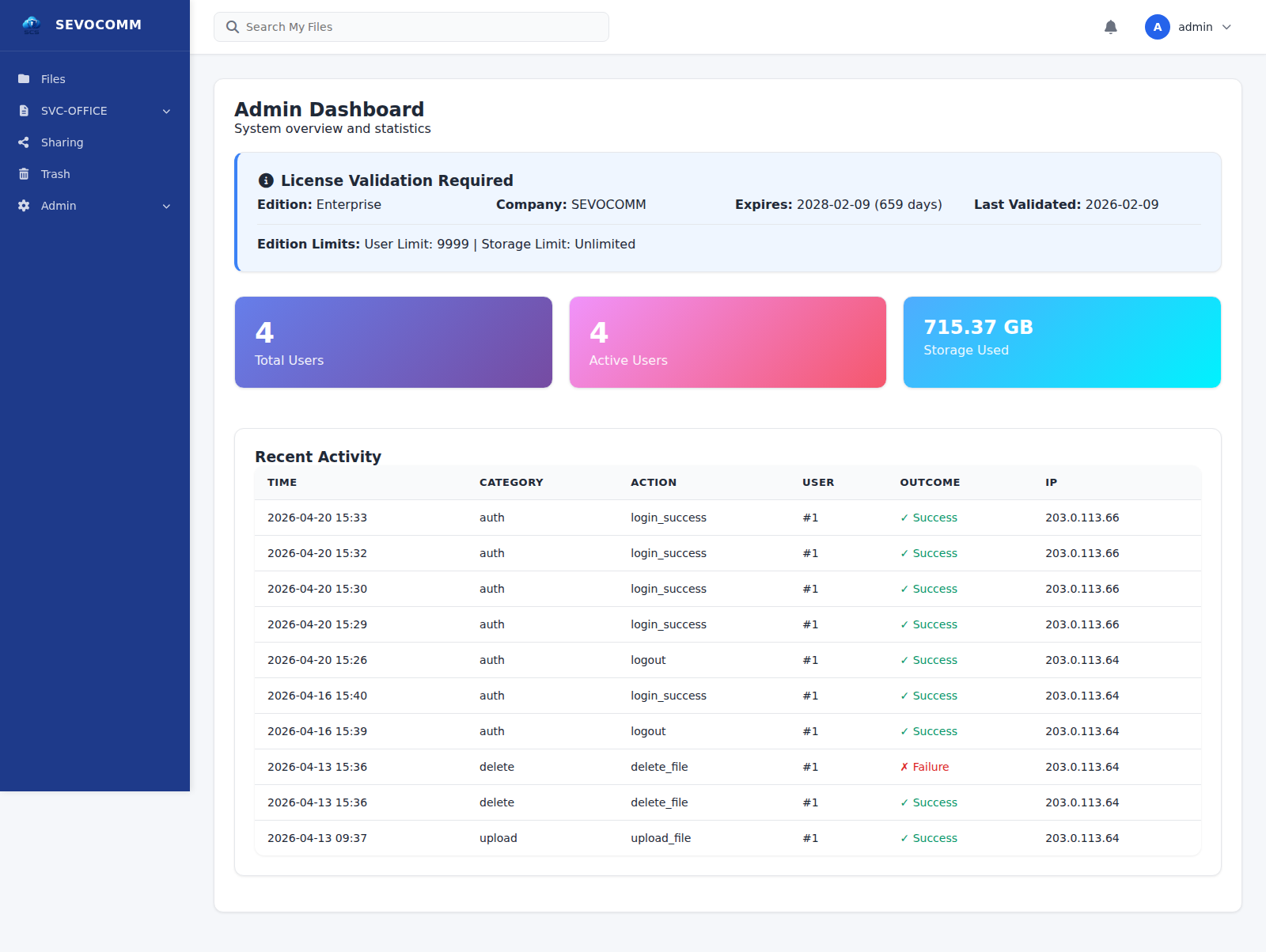The width and height of the screenshot is (1266, 952).
Task: Select the Failure delete_file activity row
Action: pyautogui.click(x=726, y=766)
